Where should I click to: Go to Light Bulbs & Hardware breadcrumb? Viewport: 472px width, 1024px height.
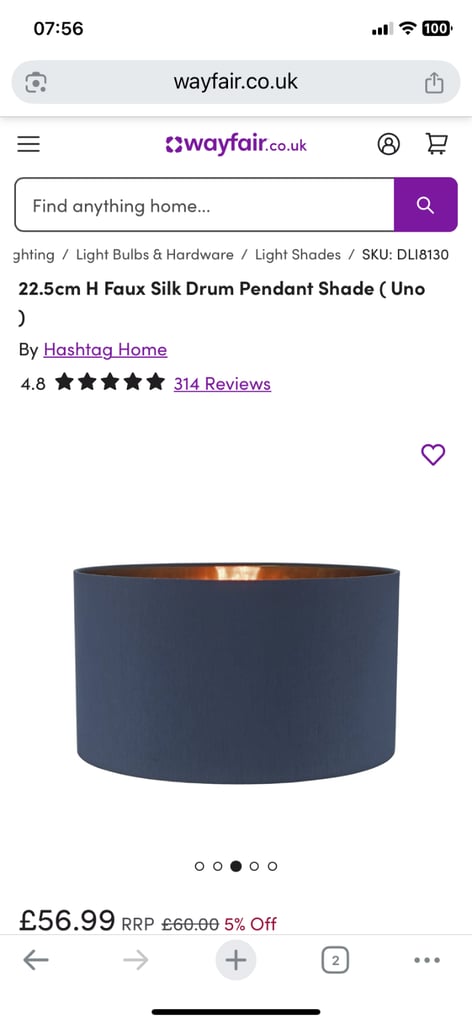click(155, 255)
